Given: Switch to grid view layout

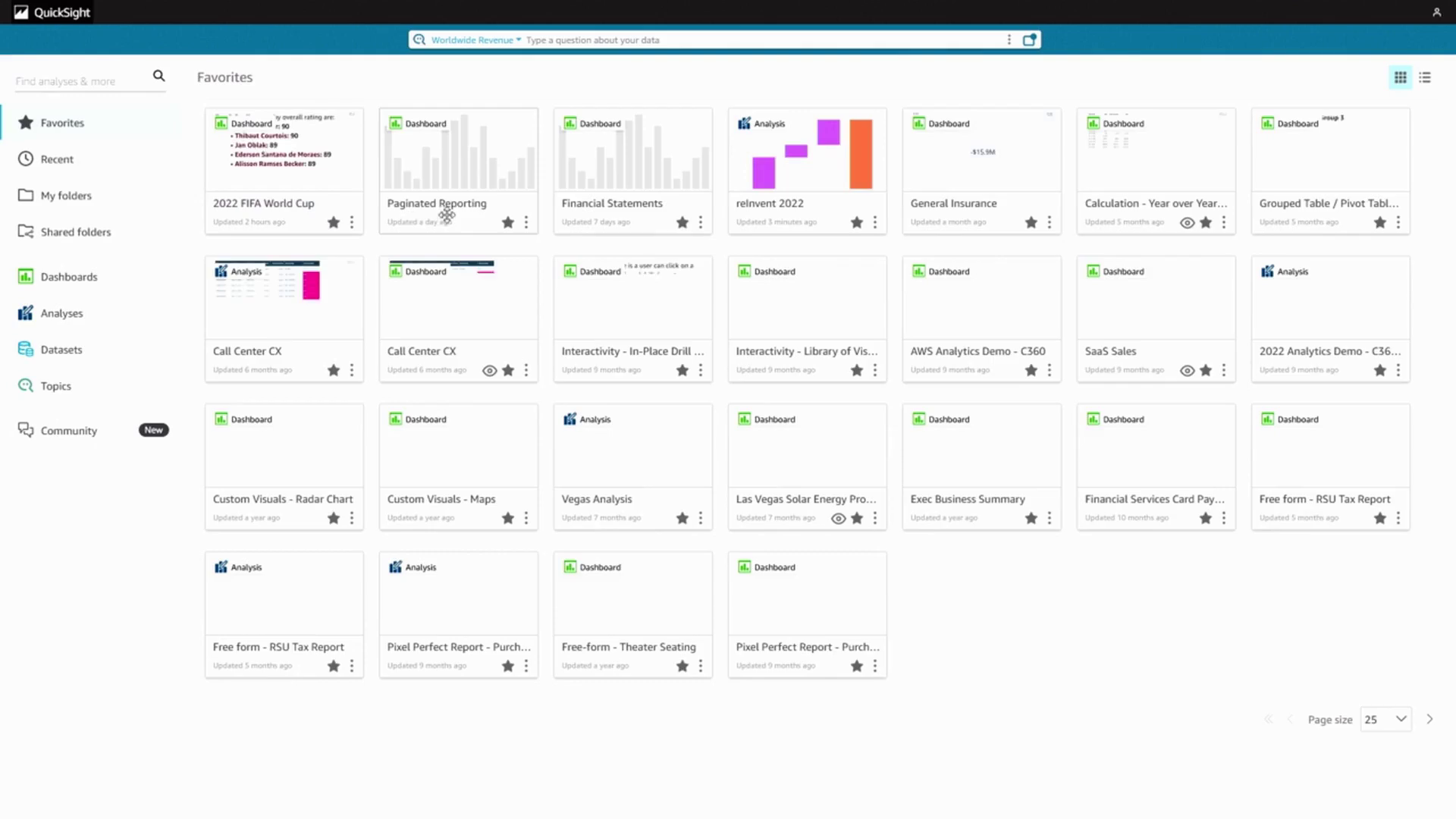Looking at the screenshot, I should tap(1400, 77).
